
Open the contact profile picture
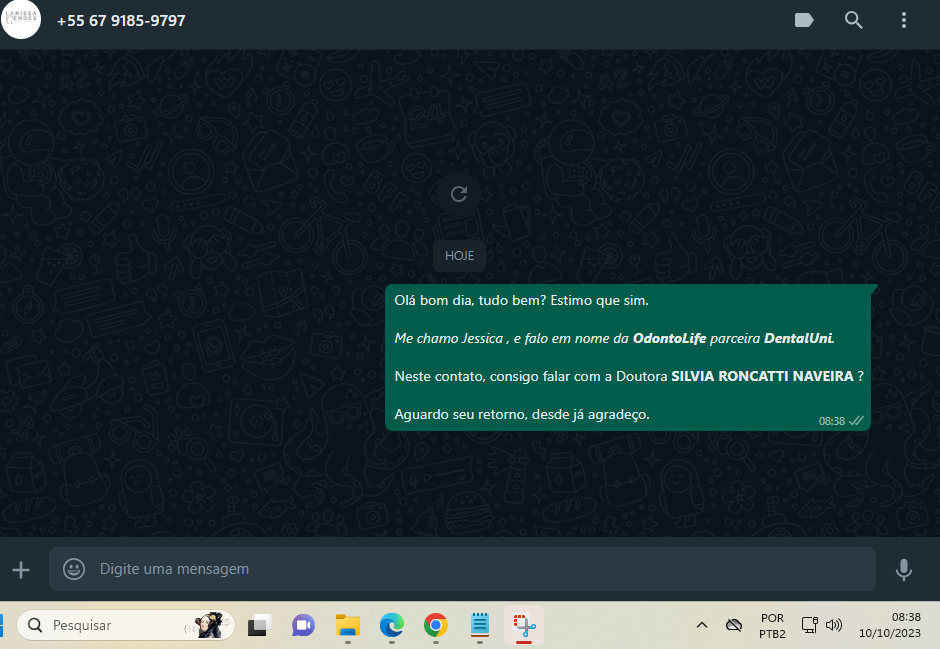(21, 19)
